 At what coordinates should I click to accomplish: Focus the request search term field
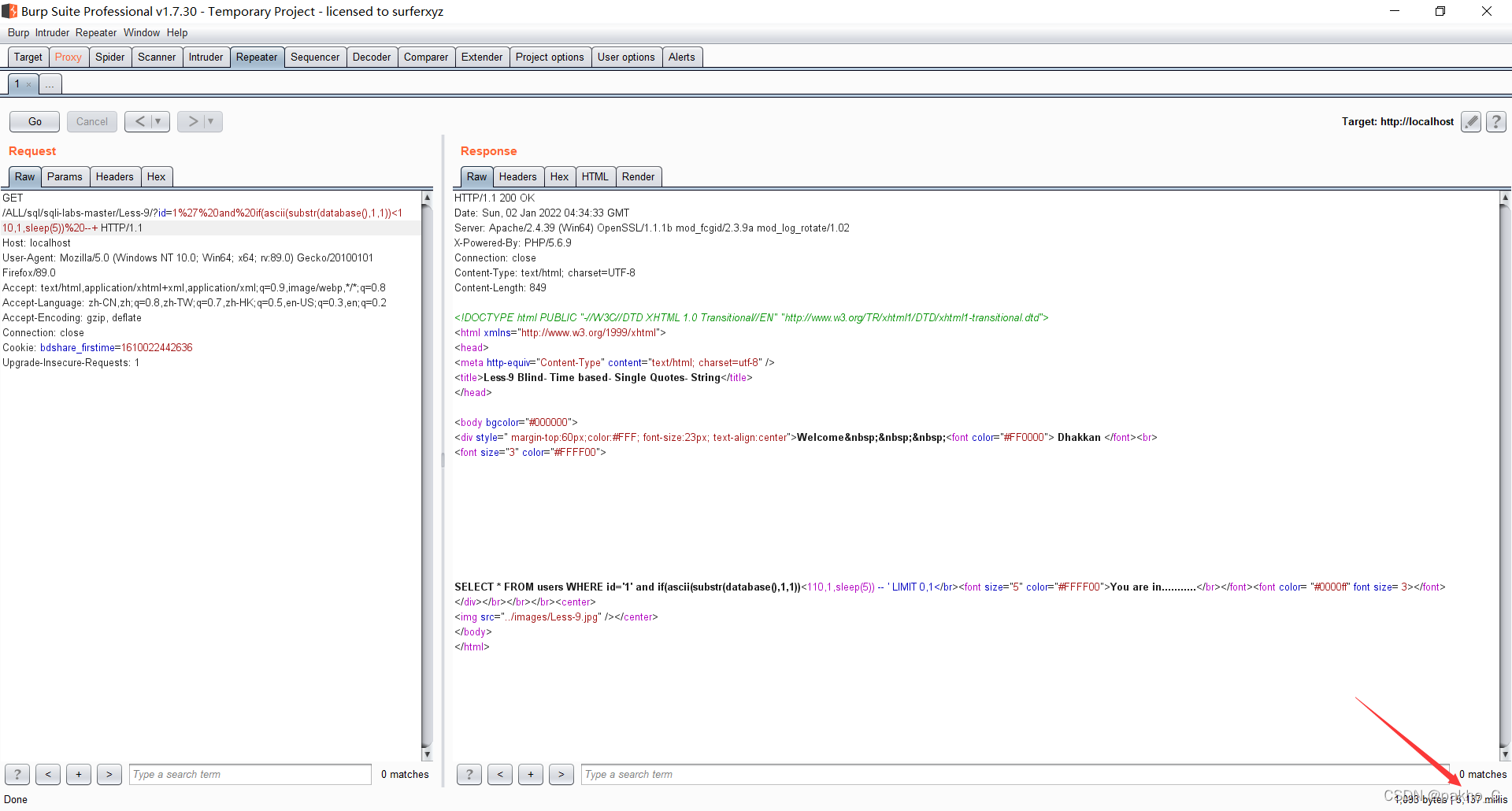[250, 774]
